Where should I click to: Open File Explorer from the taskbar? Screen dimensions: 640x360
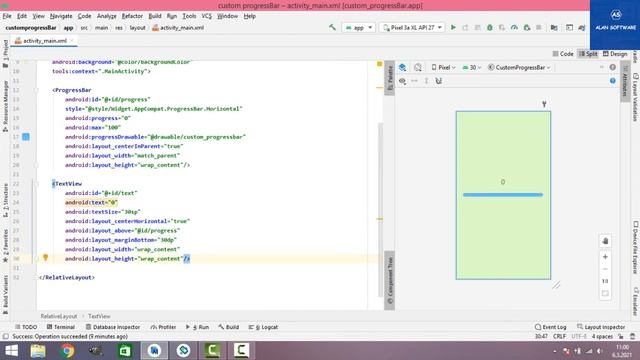tap(38, 351)
